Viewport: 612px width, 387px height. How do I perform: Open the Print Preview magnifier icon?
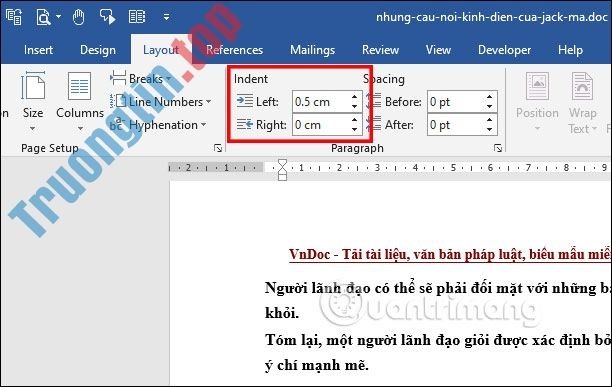click(x=43, y=17)
